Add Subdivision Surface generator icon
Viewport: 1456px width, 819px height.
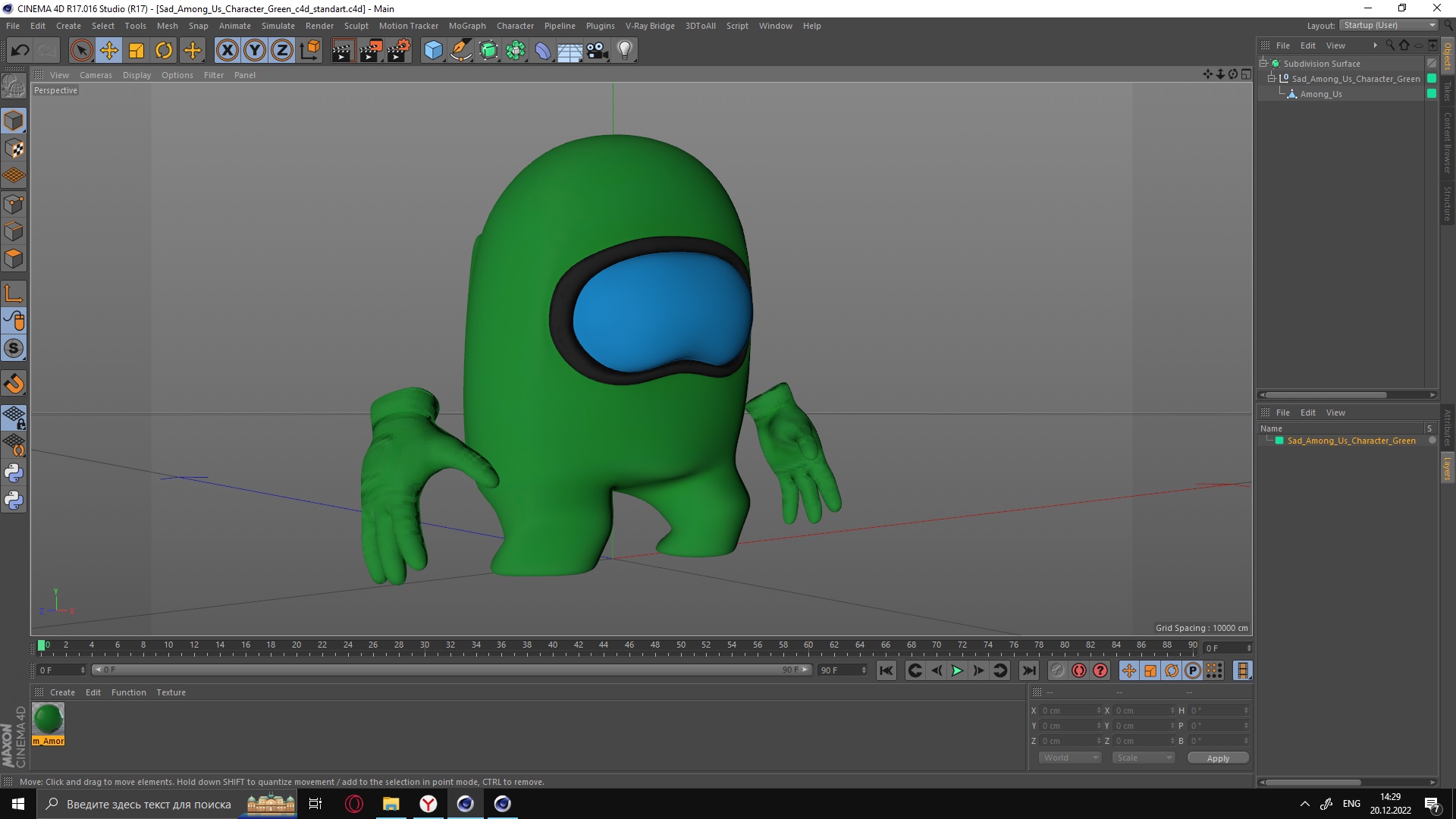click(x=488, y=51)
